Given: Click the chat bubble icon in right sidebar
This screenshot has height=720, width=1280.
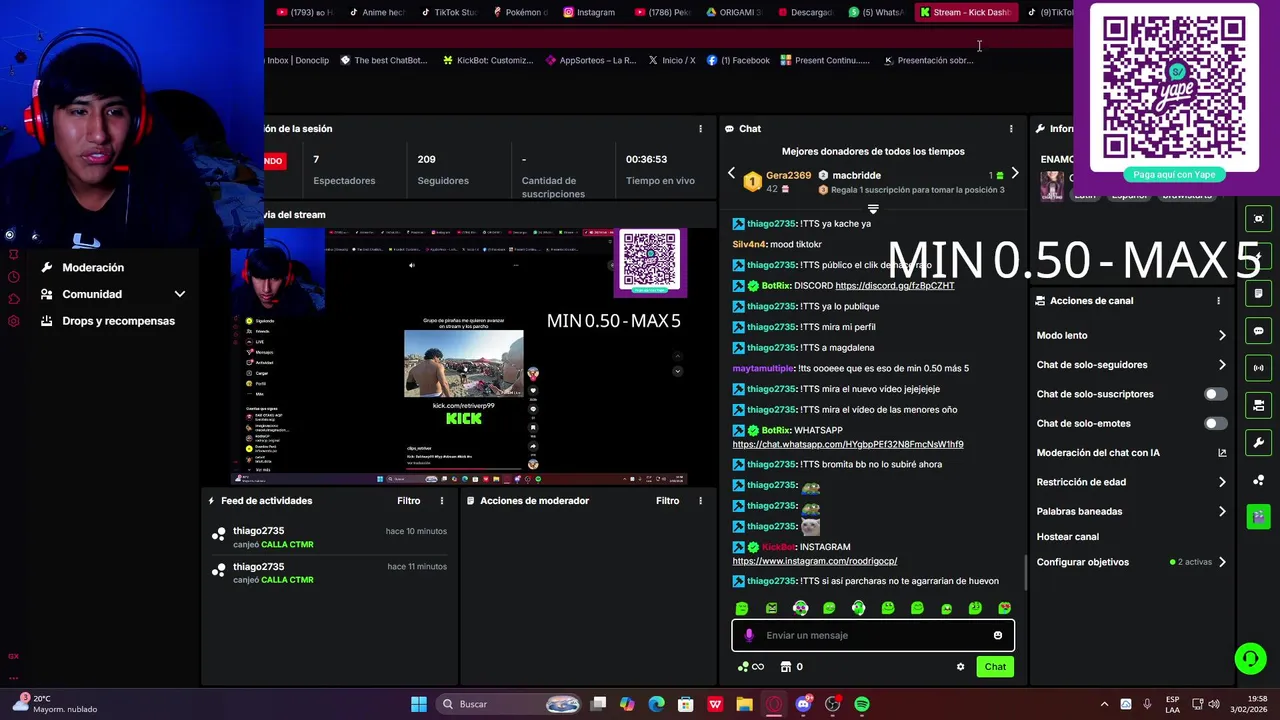Looking at the screenshot, I should [1258, 331].
